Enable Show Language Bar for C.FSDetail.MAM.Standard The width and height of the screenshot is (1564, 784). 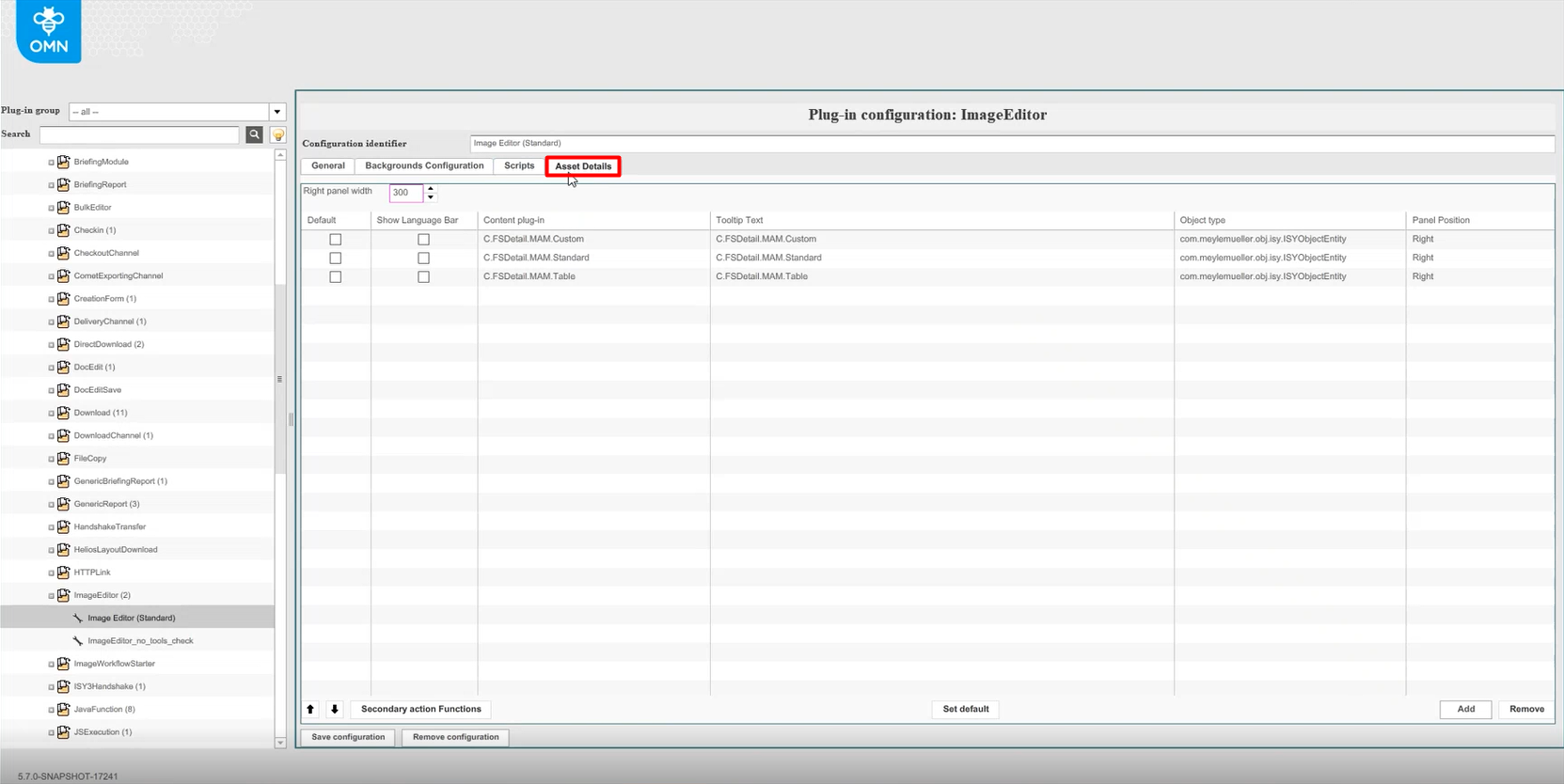(x=423, y=259)
